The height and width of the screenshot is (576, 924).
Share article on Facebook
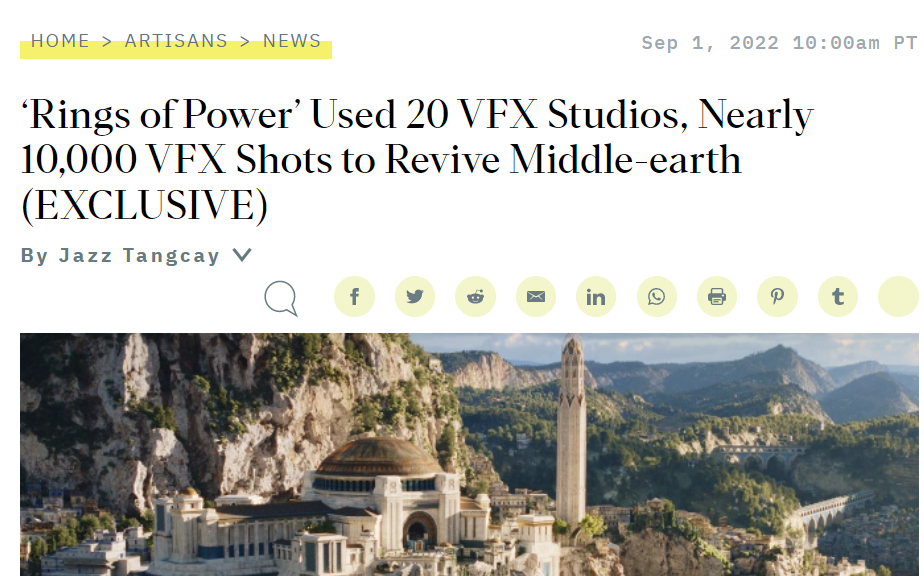(x=354, y=297)
